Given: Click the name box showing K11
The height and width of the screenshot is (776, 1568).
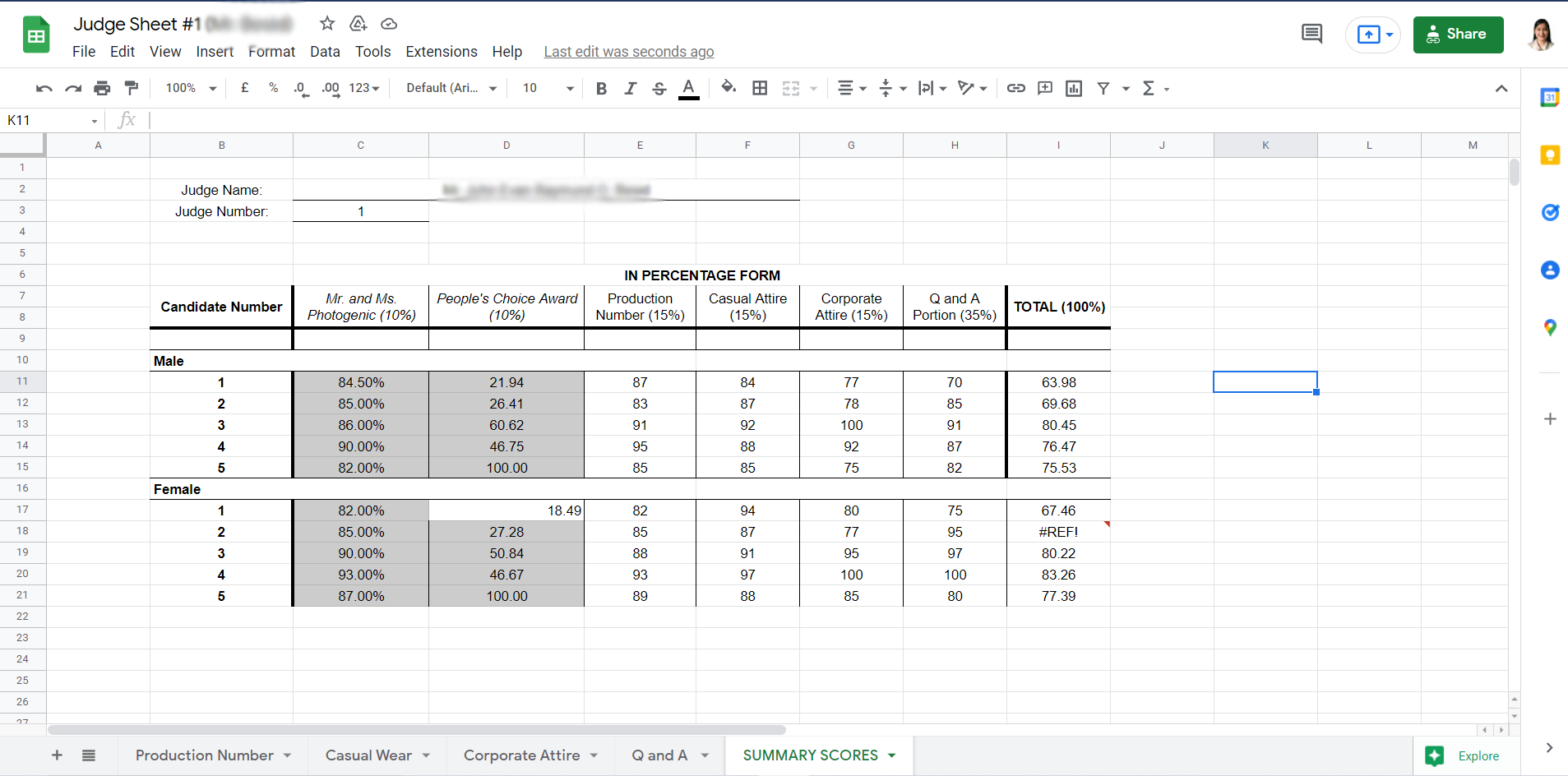Looking at the screenshot, I should pyautogui.click(x=53, y=121).
